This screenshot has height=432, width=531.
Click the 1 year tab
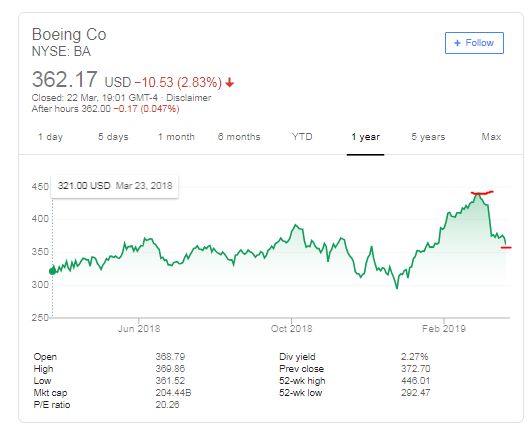tap(365, 137)
